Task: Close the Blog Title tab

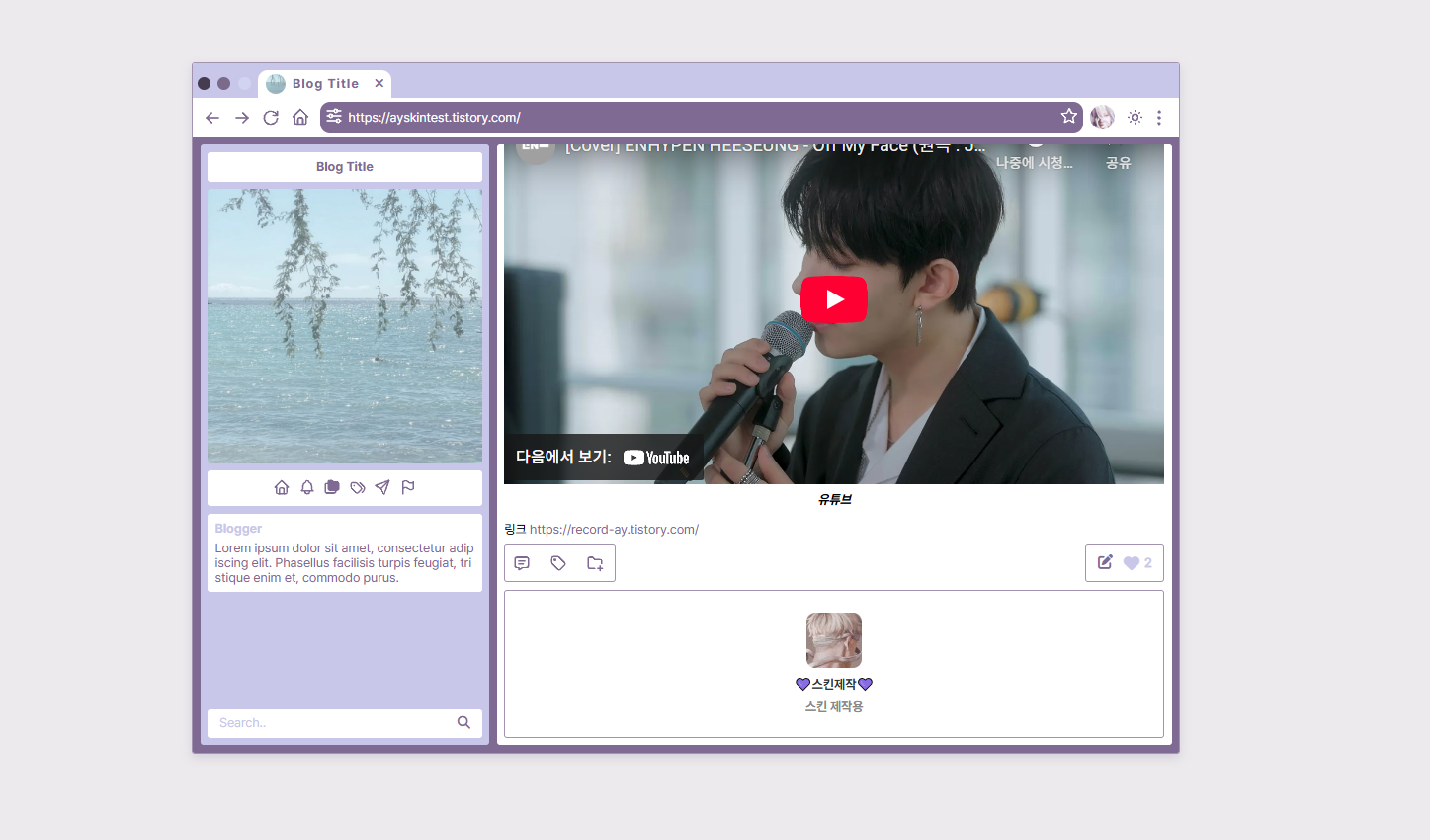Action: pyautogui.click(x=379, y=84)
